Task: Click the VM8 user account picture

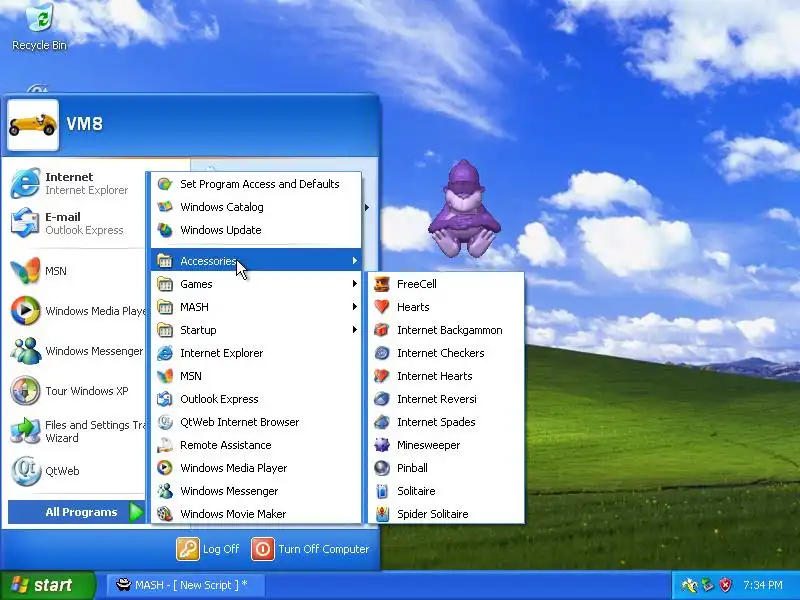Action: (33, 125)
